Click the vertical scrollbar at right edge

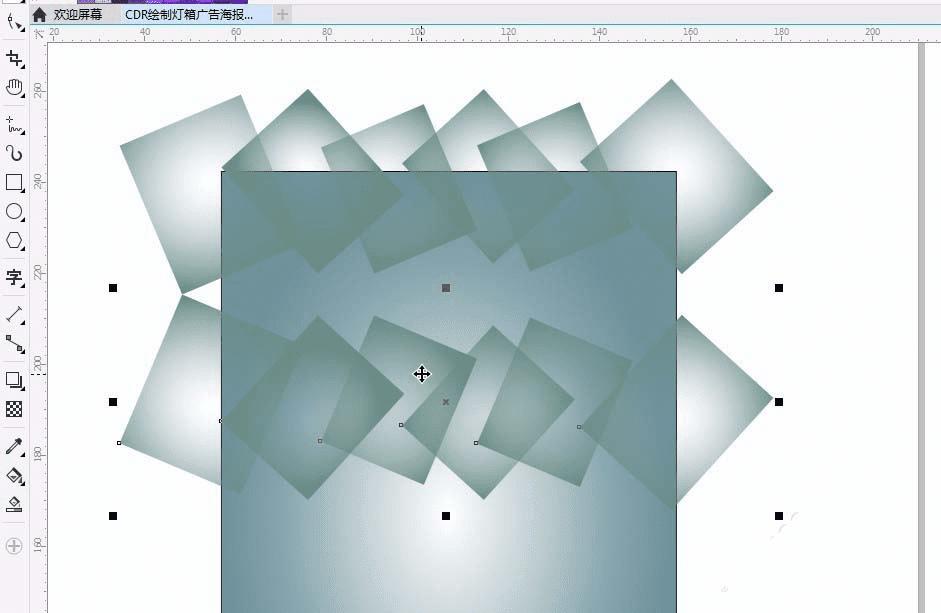[921, 327]
